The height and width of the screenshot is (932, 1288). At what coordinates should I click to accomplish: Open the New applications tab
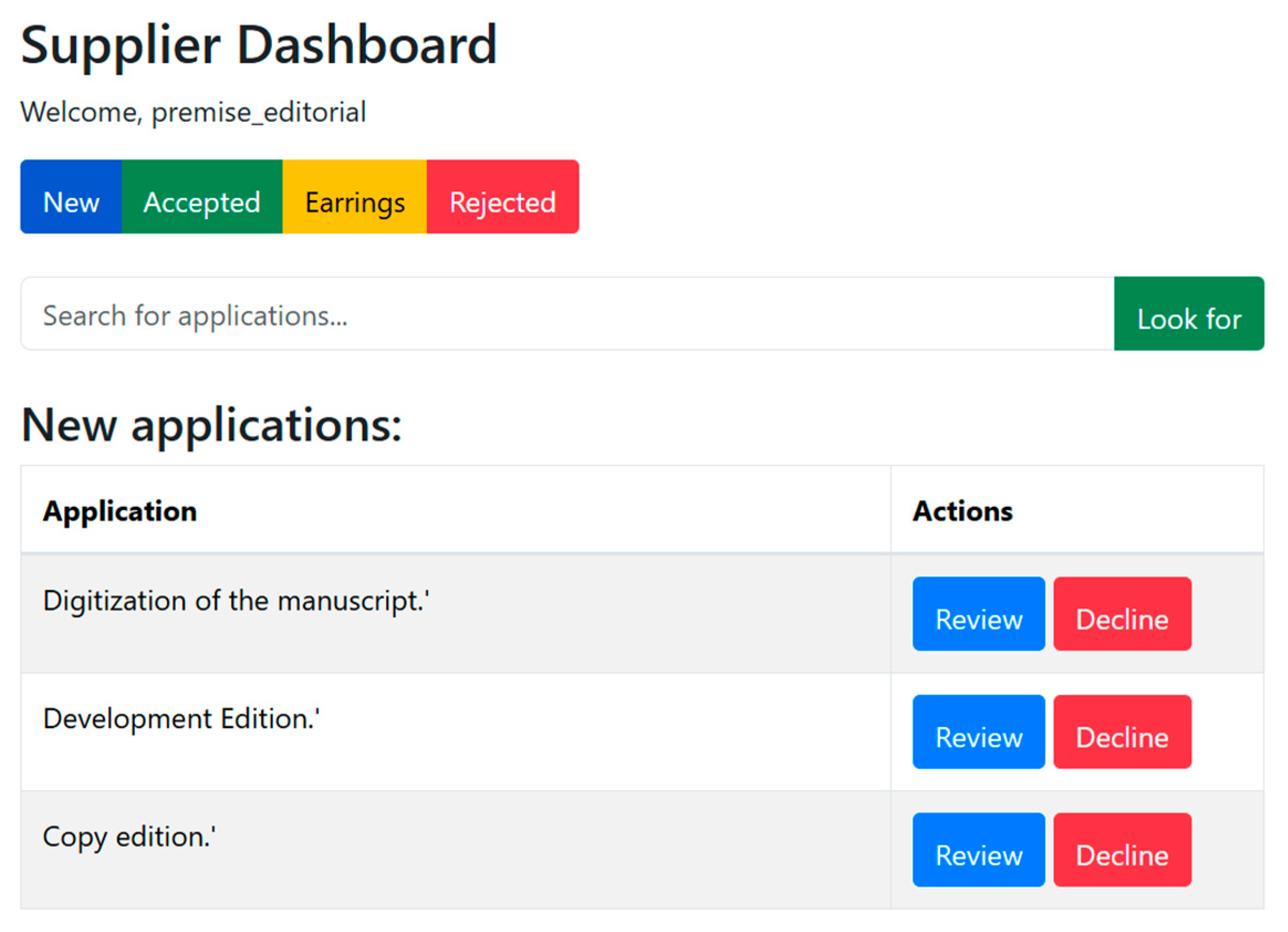tap(71, 196)
